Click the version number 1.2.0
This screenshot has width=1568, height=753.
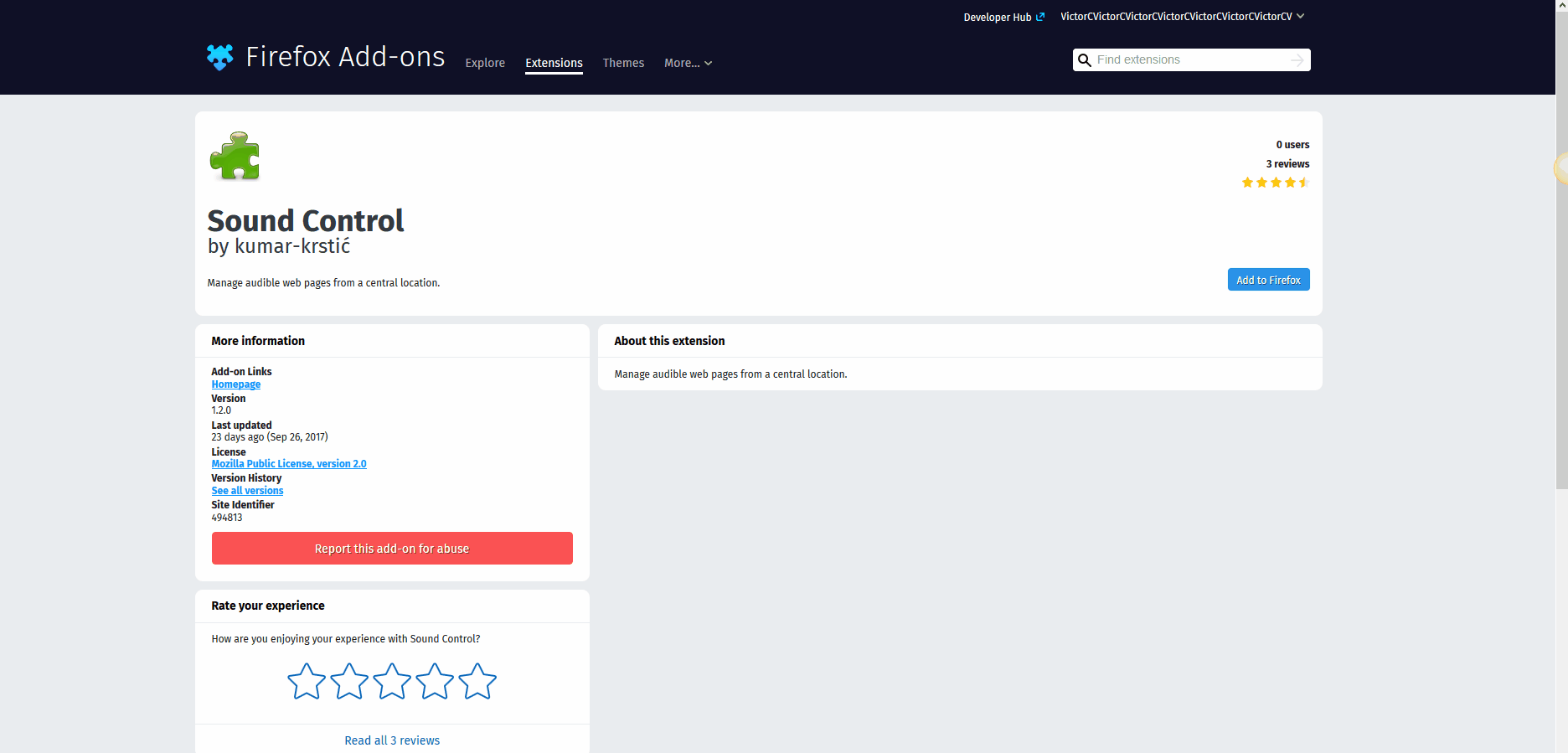point(221,410)
